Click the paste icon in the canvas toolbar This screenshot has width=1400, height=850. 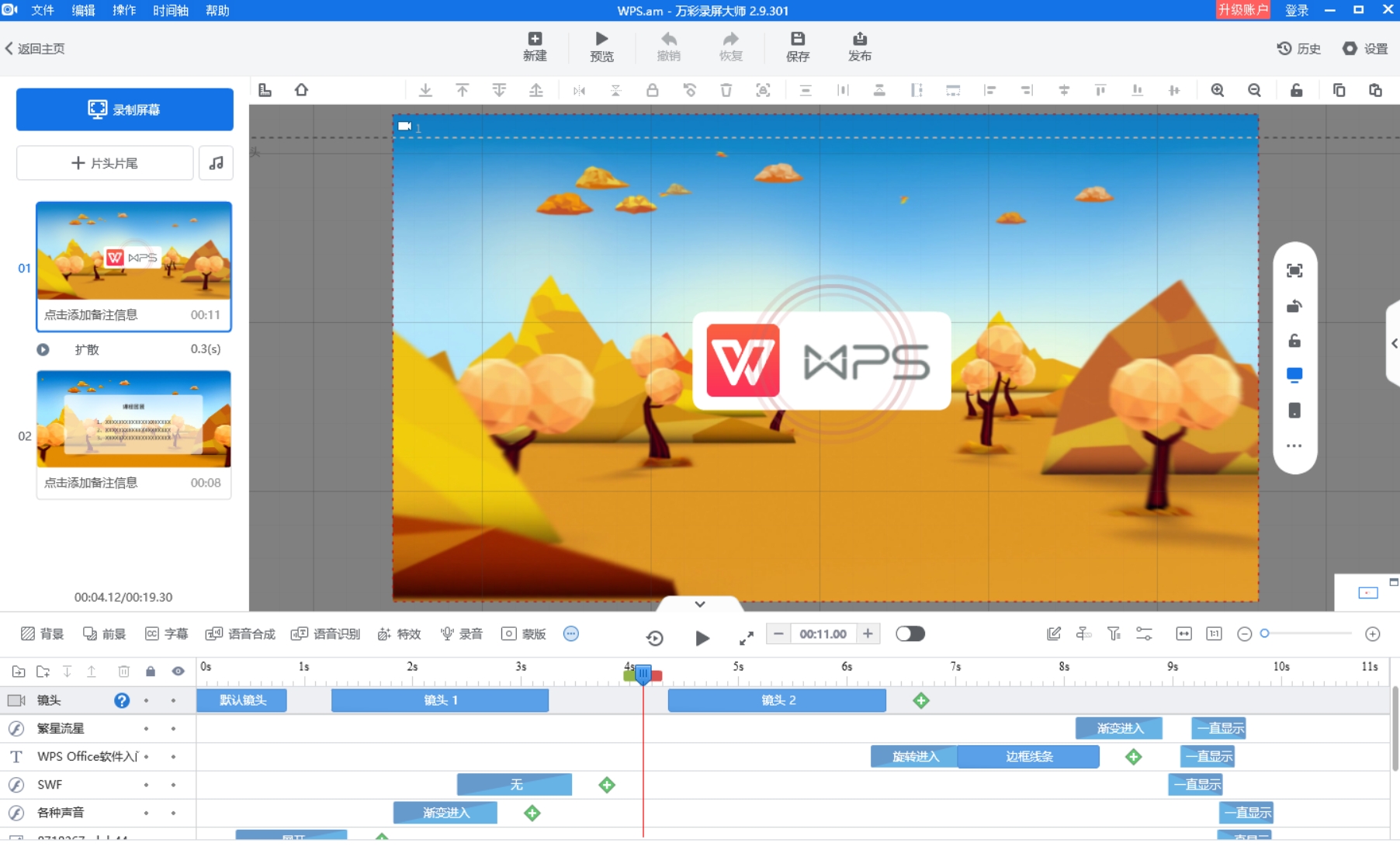[x=1375, y=90]
